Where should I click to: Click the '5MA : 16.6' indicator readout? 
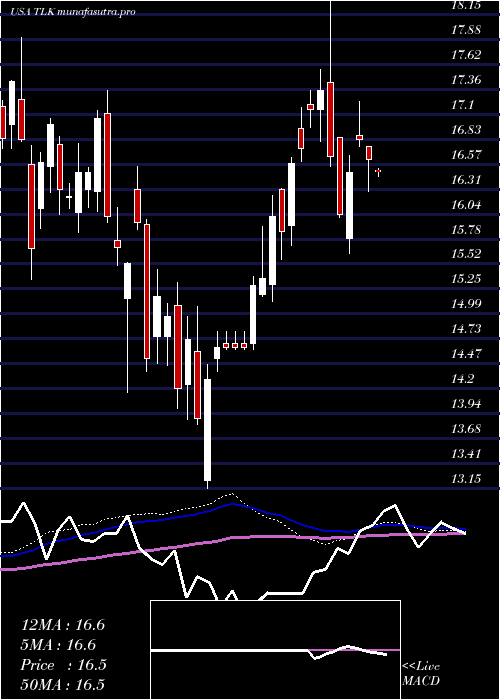pyautogui.click(x=58, y=645)
